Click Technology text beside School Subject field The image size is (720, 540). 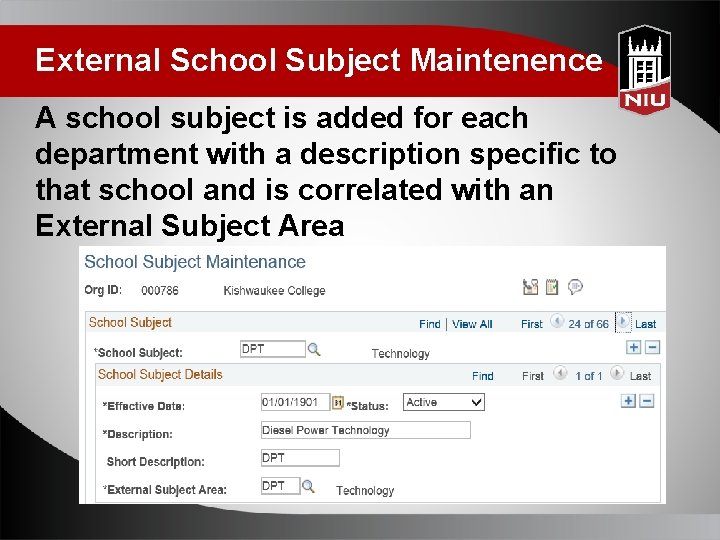coord(400,354)
